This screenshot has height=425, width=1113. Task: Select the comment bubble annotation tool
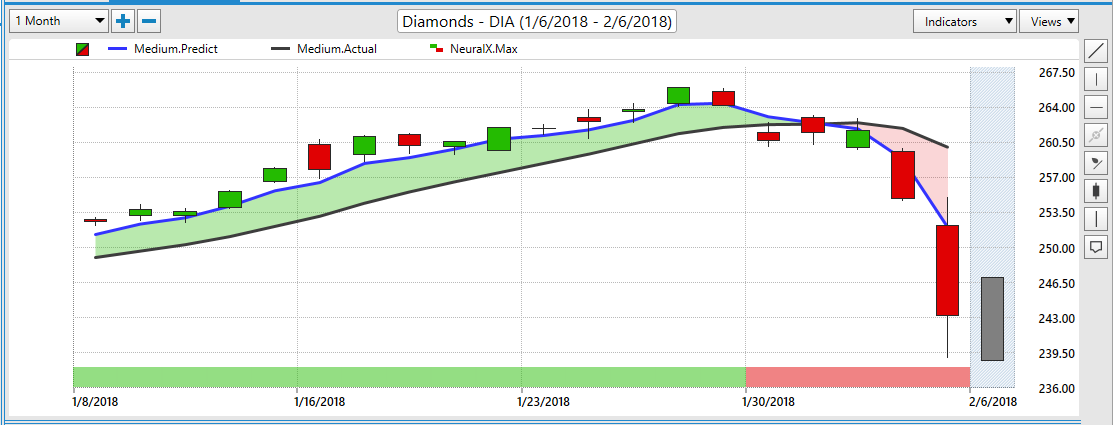pos(1097,246)
